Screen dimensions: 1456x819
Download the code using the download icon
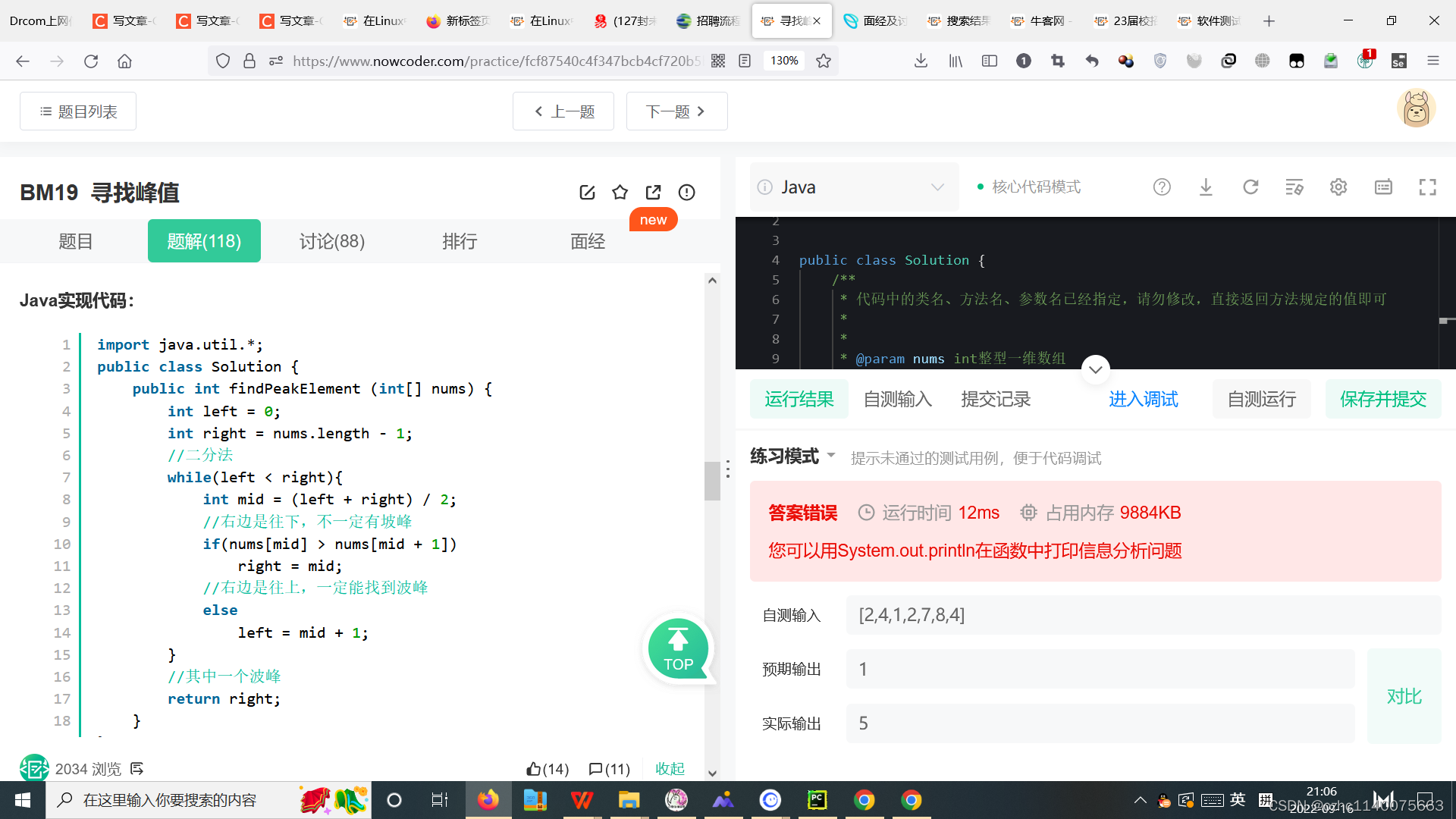click(x=1206, y=187)
